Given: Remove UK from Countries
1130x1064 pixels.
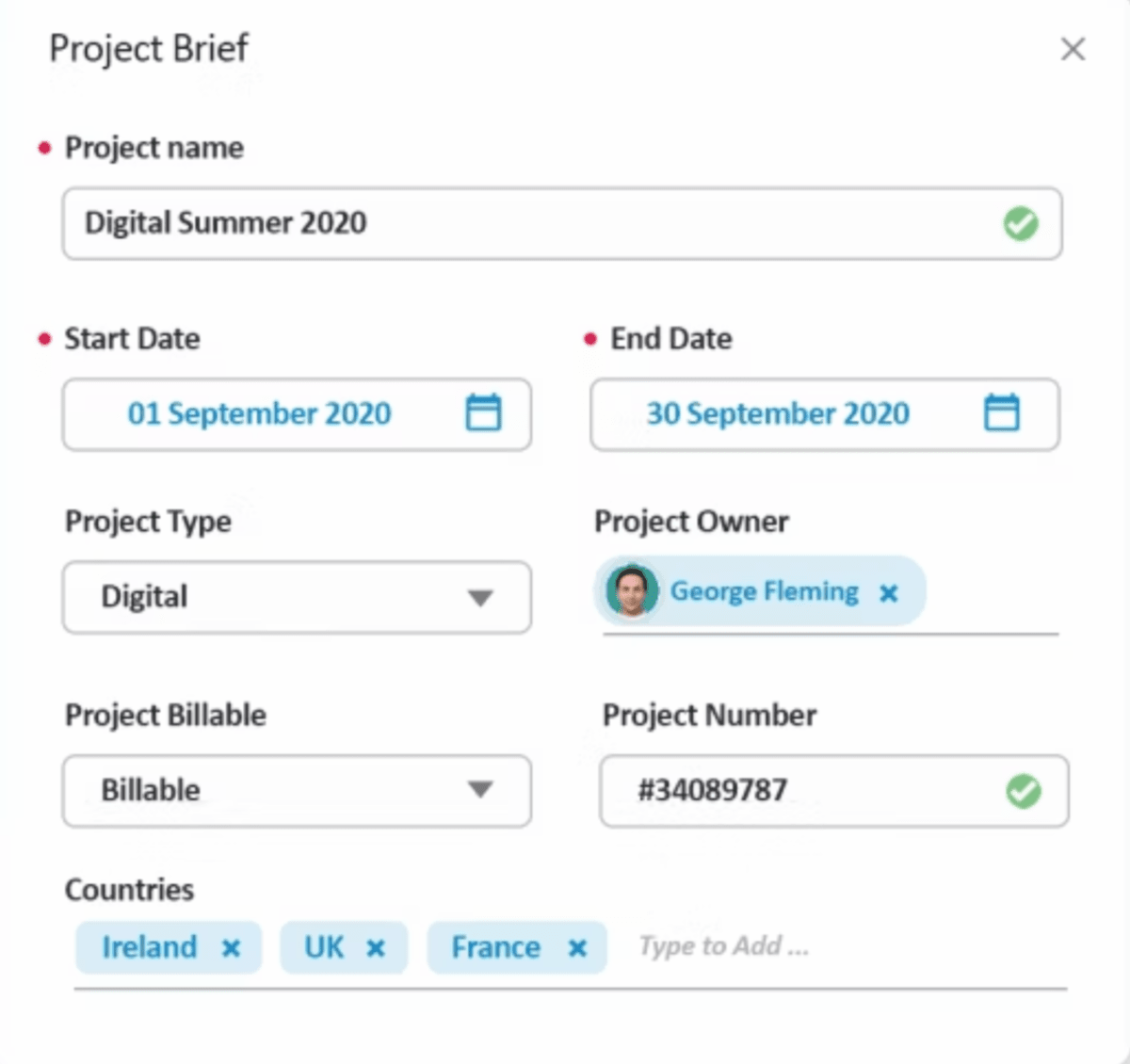Looking at the screenshot, I should pos(376,947).
